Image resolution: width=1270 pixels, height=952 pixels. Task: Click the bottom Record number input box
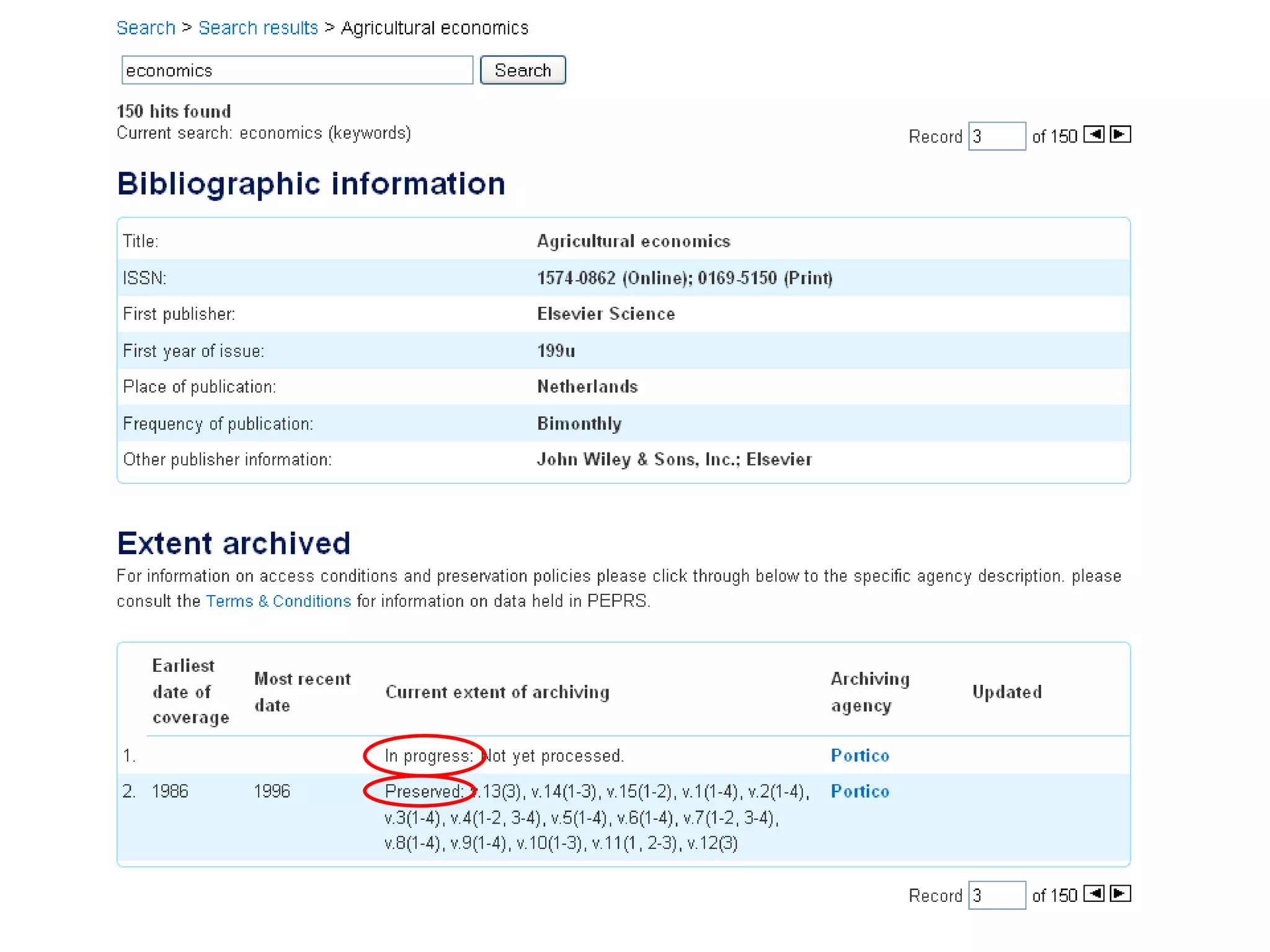click(x=997, y=895)
